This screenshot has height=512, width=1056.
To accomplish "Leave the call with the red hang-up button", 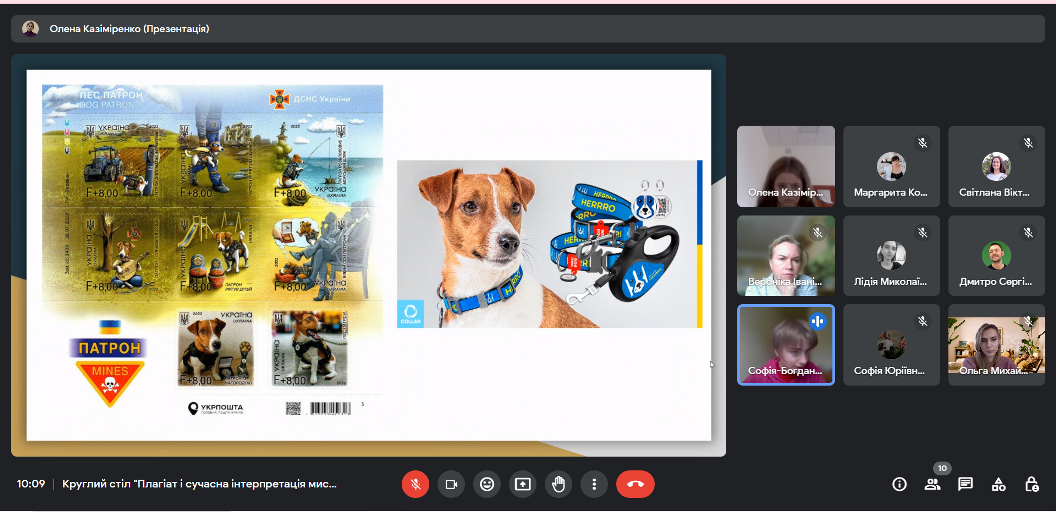I will pos(635,484).
